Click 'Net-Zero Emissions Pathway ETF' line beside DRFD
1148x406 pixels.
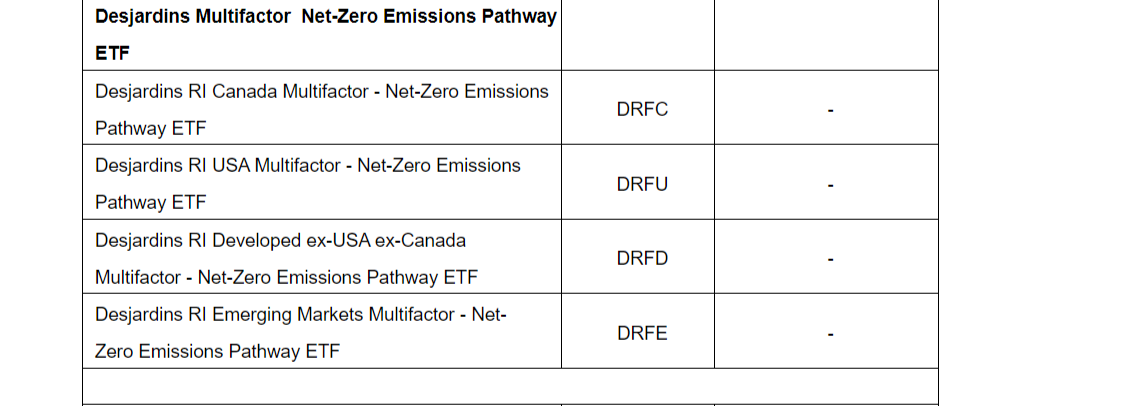pos(338,277)
